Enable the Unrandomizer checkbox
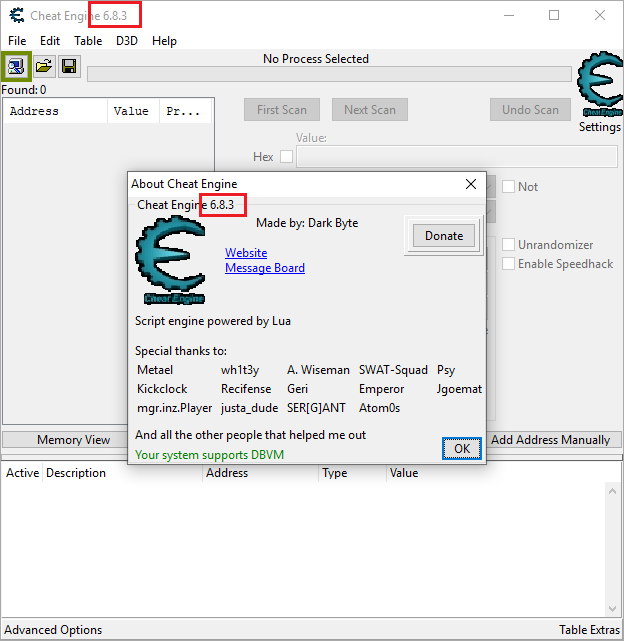The image size is (624, 641). pos(508,245)
